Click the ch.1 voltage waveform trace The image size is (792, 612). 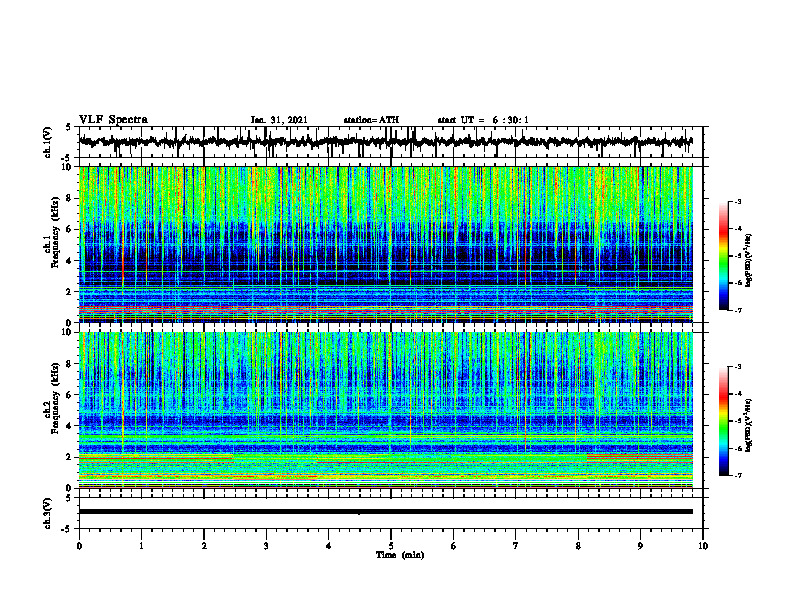click(x=385, y=142)
